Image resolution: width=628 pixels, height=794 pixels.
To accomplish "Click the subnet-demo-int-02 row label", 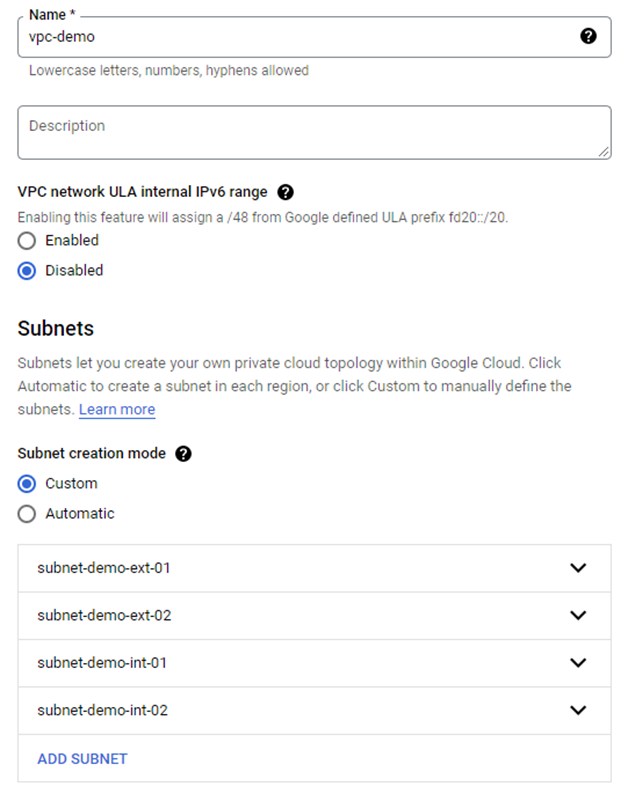I will point(102,711).
